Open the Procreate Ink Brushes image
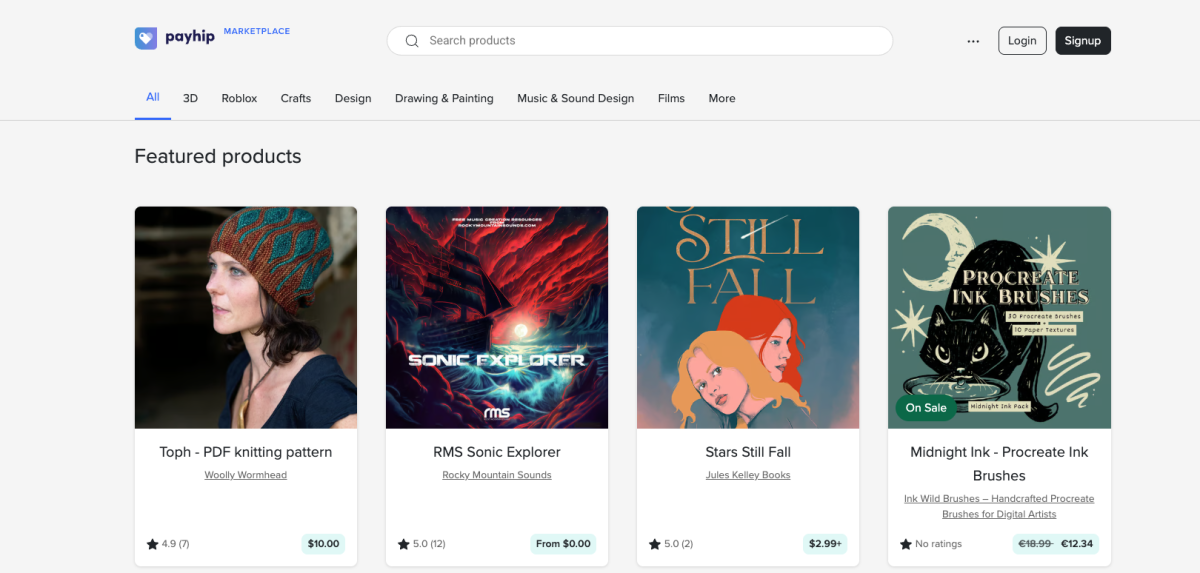Screen dimensions: 1200x573 pos(999,318)
